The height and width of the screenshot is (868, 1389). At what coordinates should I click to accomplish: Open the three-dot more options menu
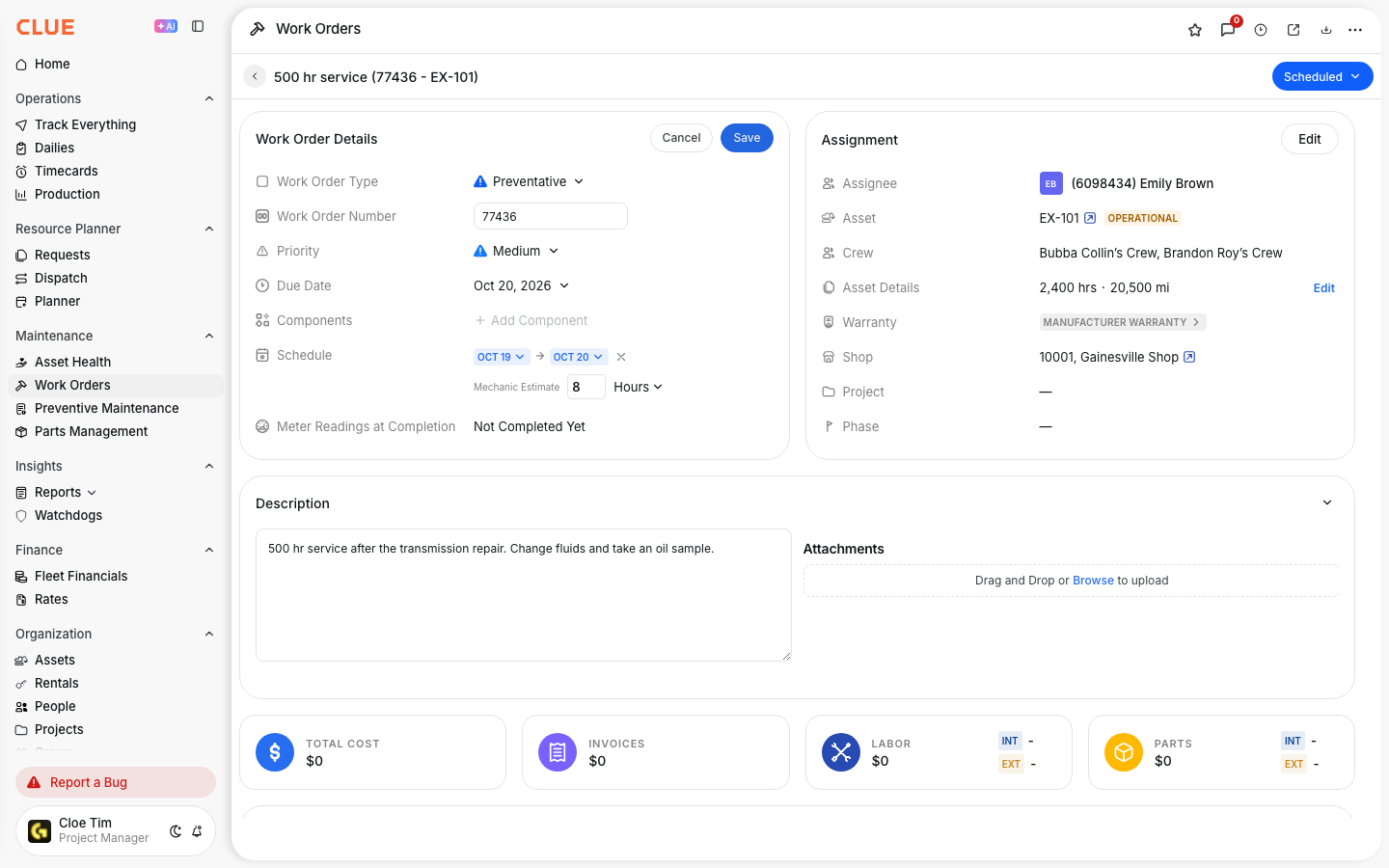[1355, 30]
